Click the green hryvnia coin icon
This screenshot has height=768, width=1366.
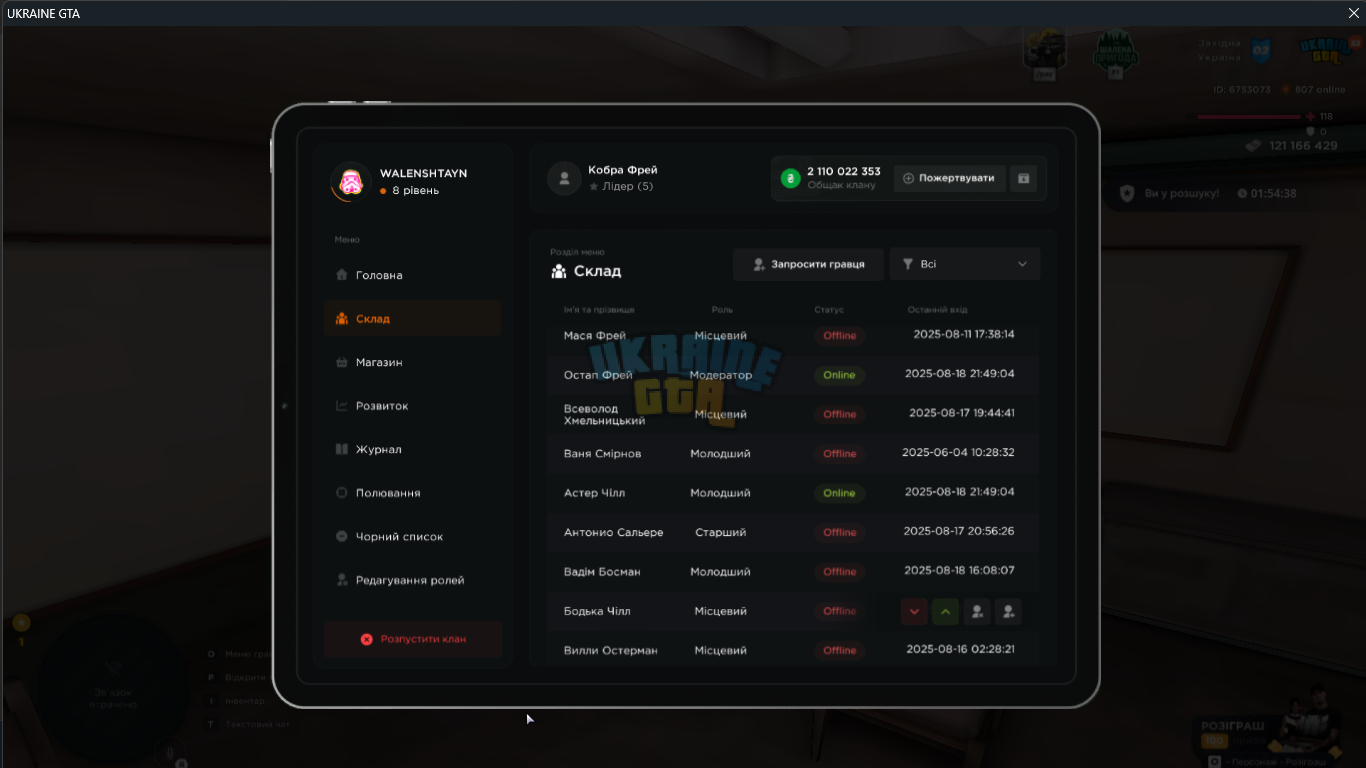coord(791,178)
